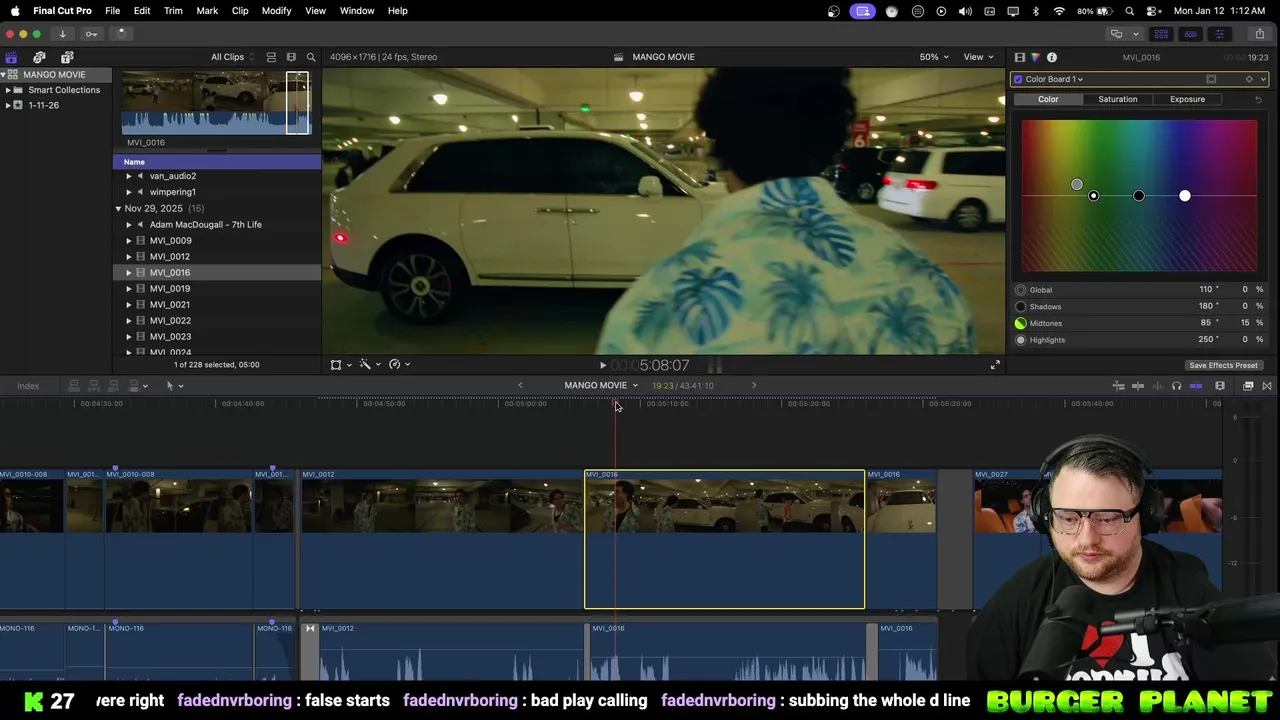
Task: Open the Titles and Generators sidebar
Action: tap(67, 57)
